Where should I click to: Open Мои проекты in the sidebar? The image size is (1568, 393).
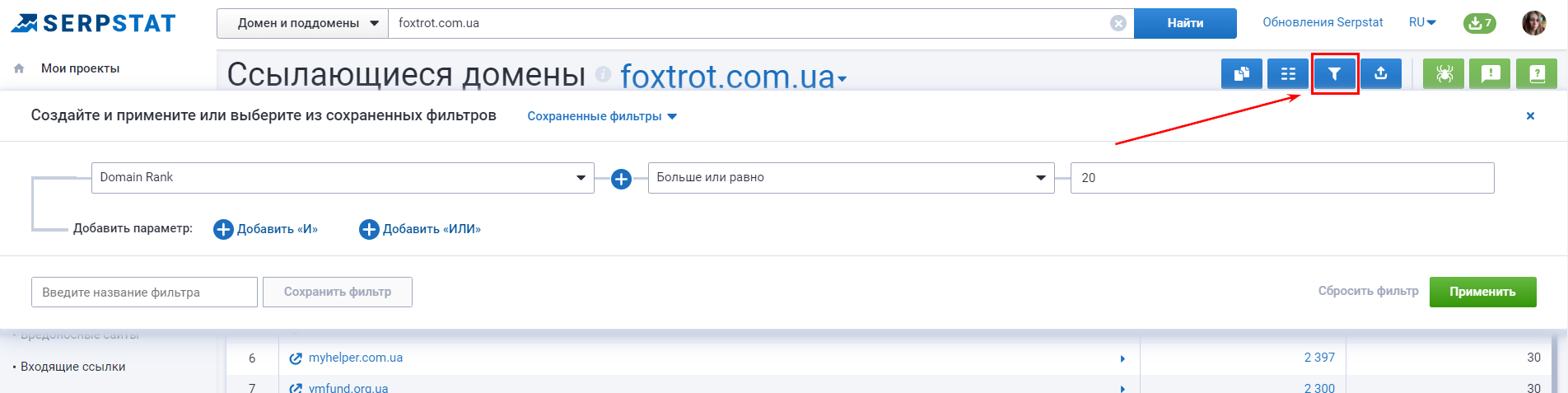[81, 68]
